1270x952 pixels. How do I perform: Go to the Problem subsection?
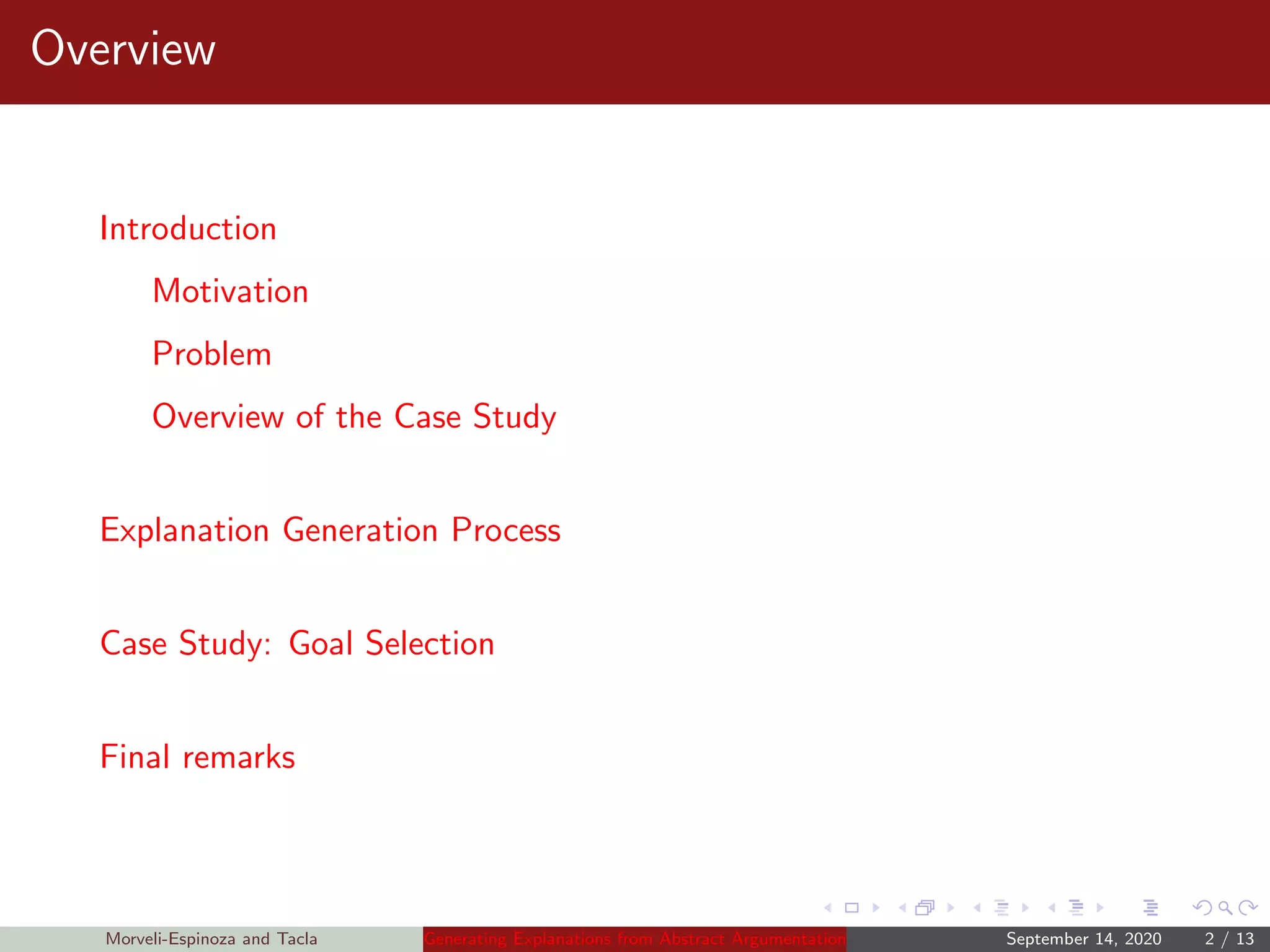coord(211,354)
